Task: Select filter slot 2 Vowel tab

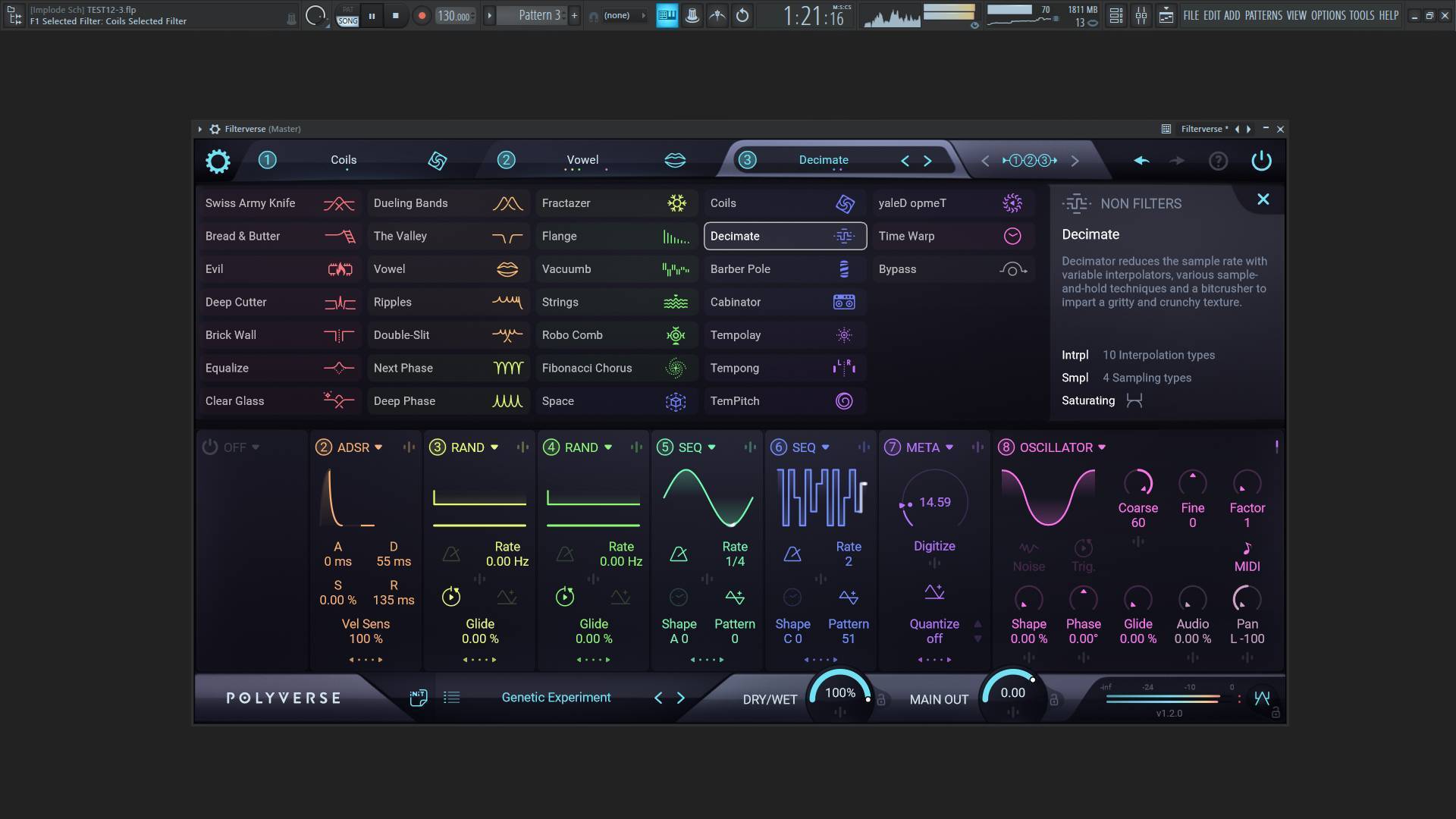Action: (x=582, y=160)
